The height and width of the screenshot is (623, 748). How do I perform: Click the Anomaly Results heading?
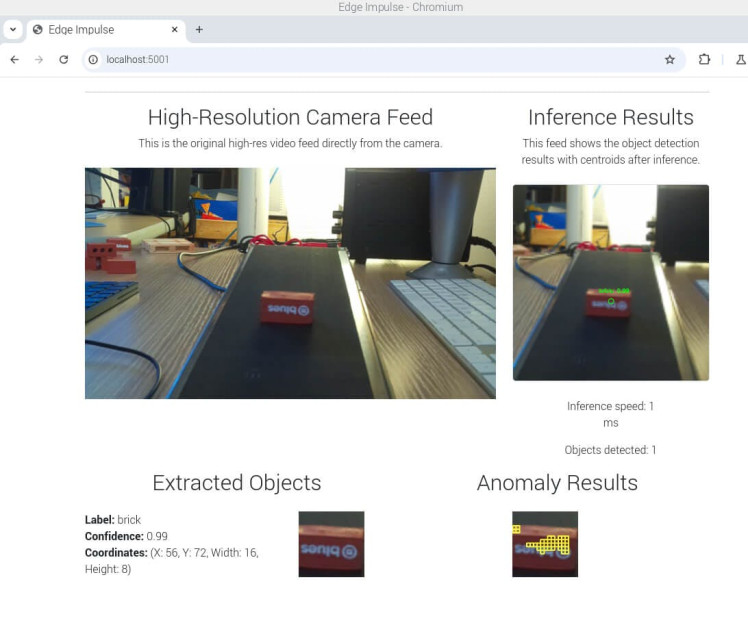557,483
